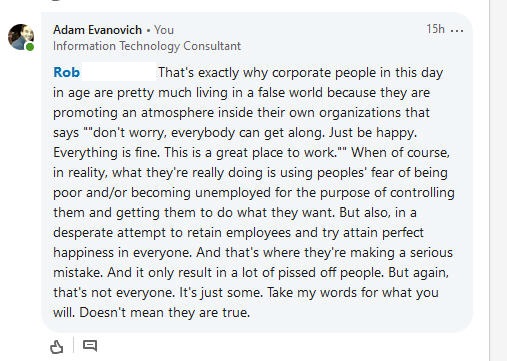Screen dimensions: 507x361
Task: Click the redacted surname after Rob
Action: pos(119,71)
